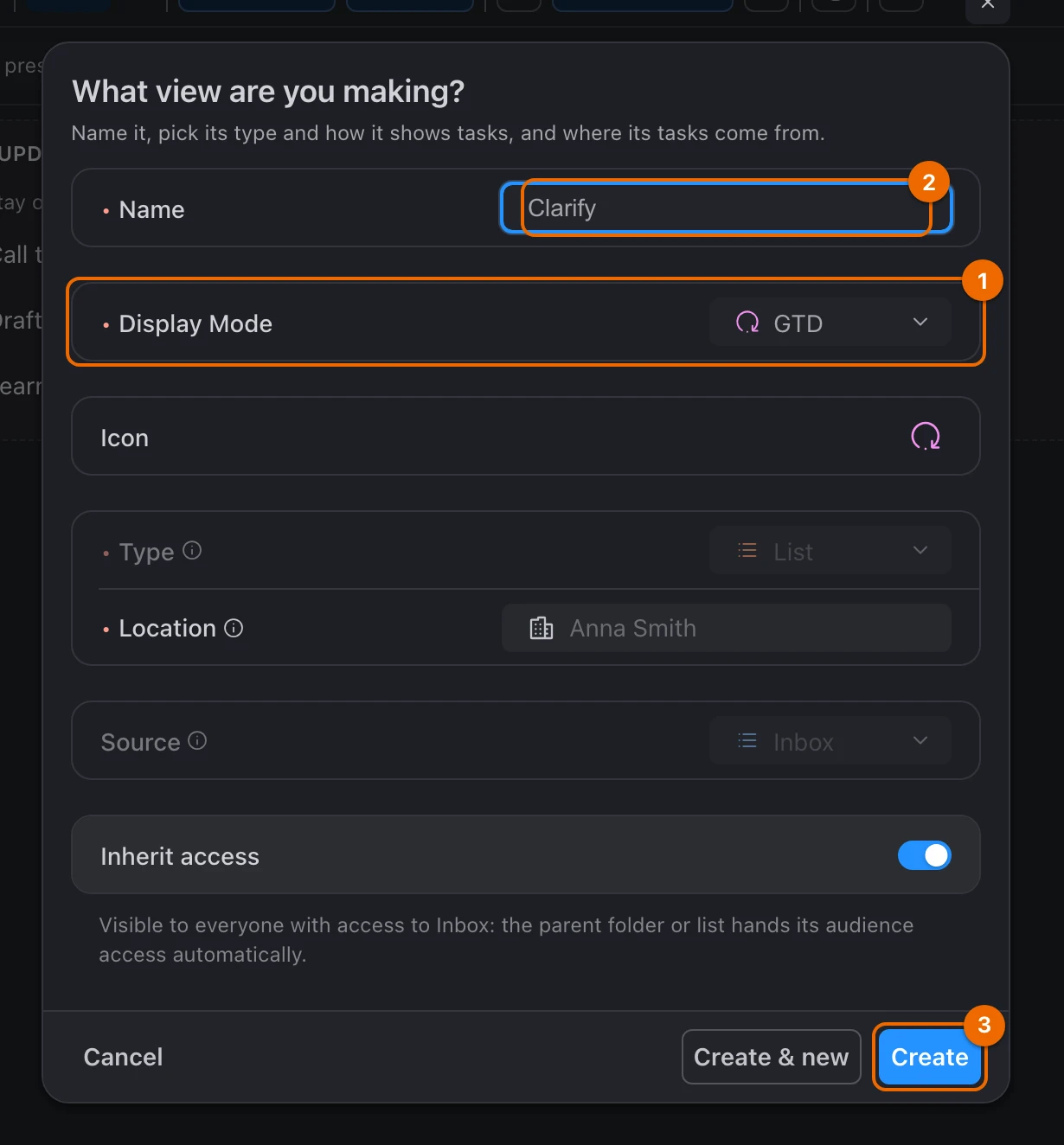The width and height of the screenshot is (1064, 1145).
Task: Click the 'Visible to everyone with access' description
Action: [506, 940]
